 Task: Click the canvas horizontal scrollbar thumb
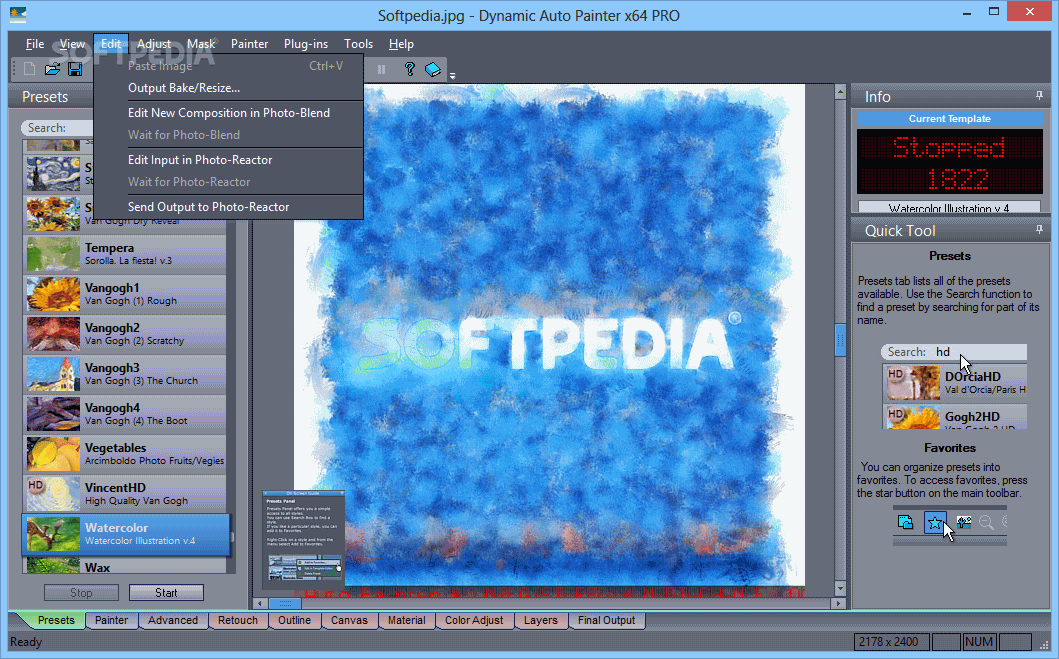tap(285, 603)
